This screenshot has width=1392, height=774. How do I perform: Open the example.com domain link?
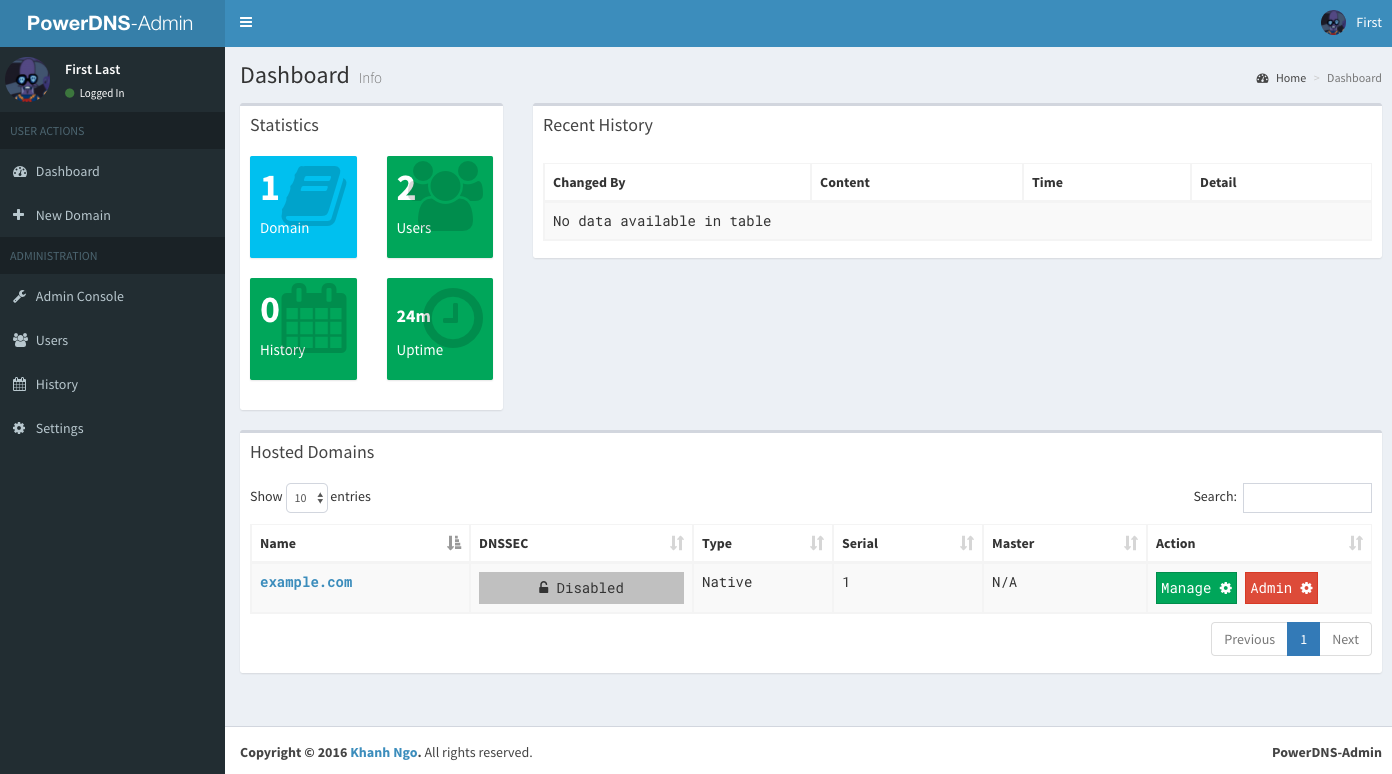[306, 582]
